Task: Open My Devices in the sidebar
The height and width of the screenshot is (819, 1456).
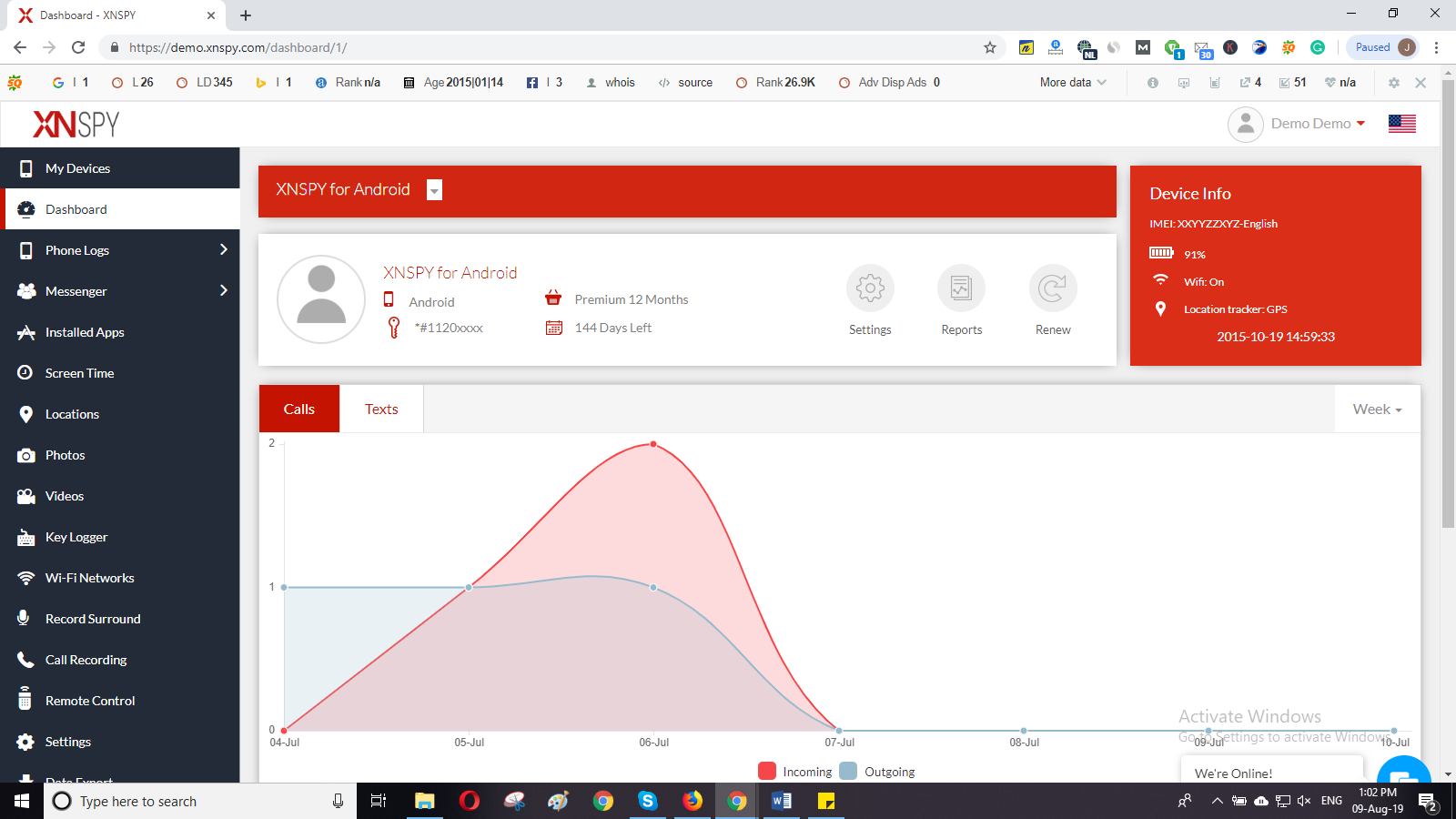Action: (x=120, y=168)
